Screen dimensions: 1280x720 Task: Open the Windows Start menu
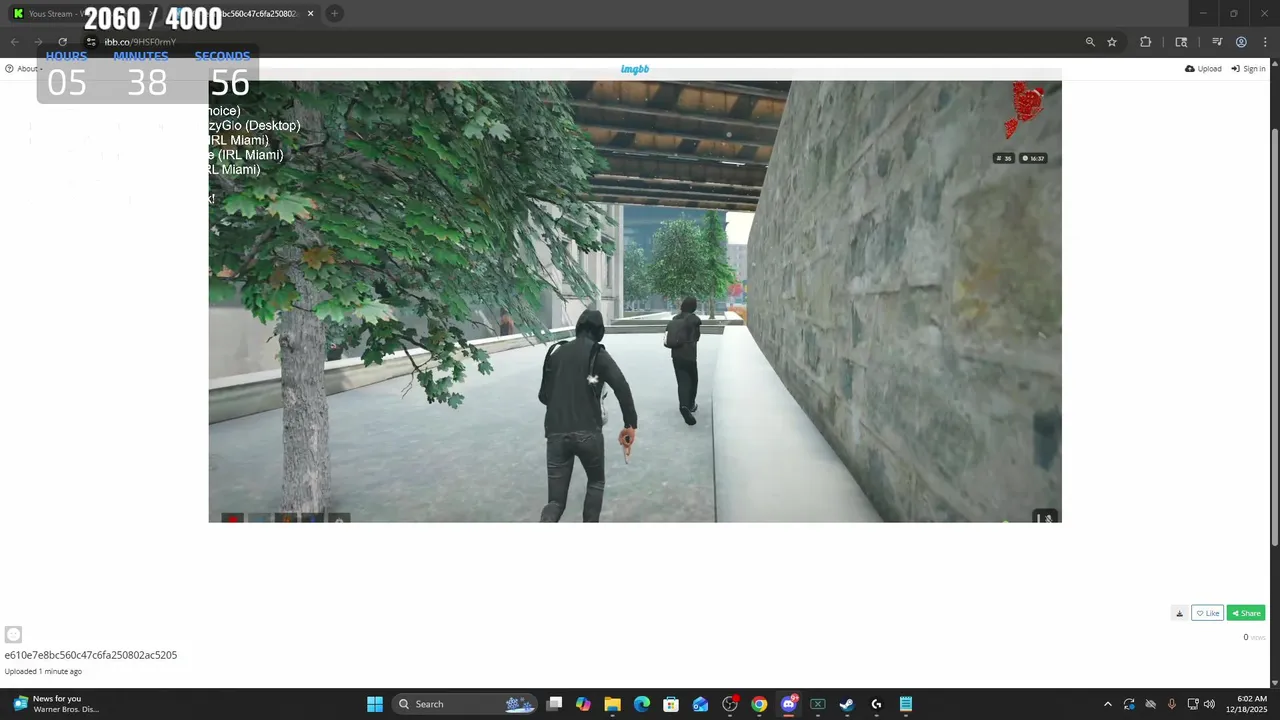coord(375,704)
